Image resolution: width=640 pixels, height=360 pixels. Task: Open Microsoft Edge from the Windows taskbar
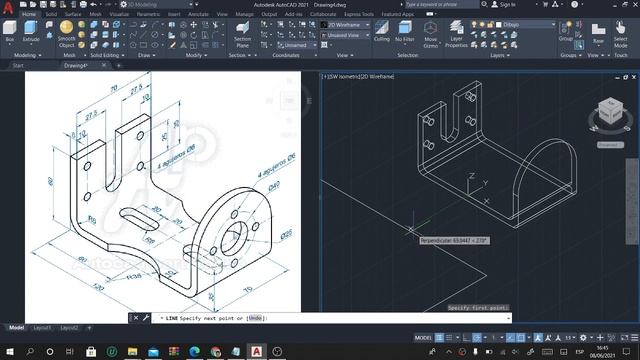(x=195, y=351)
